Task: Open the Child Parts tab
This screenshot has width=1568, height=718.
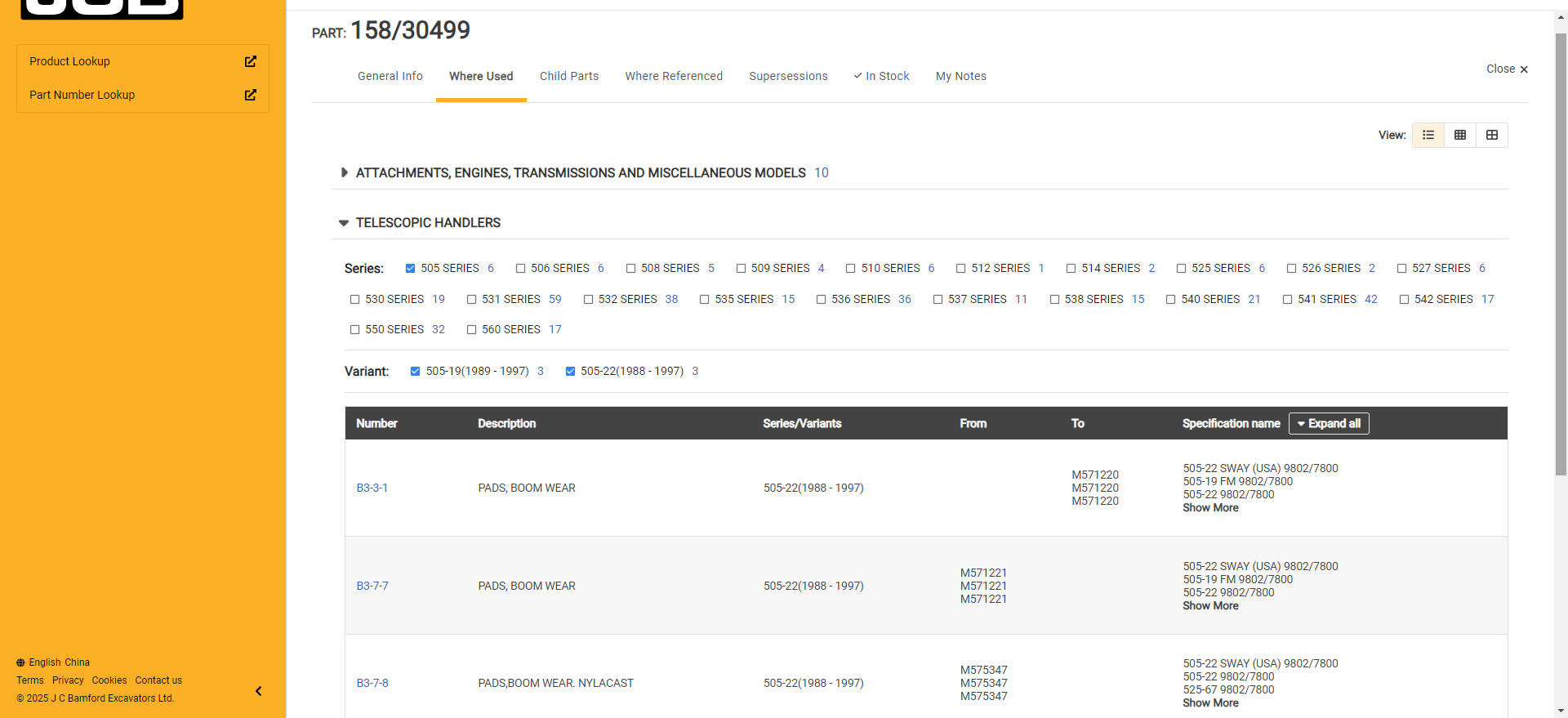Action: tap(569, 76)
